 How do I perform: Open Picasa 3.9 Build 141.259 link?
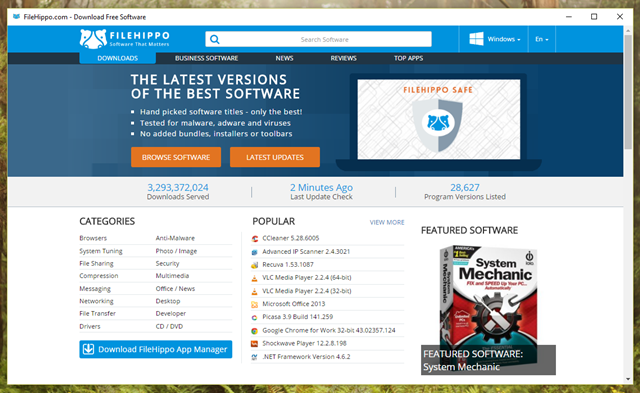point(298,317)
